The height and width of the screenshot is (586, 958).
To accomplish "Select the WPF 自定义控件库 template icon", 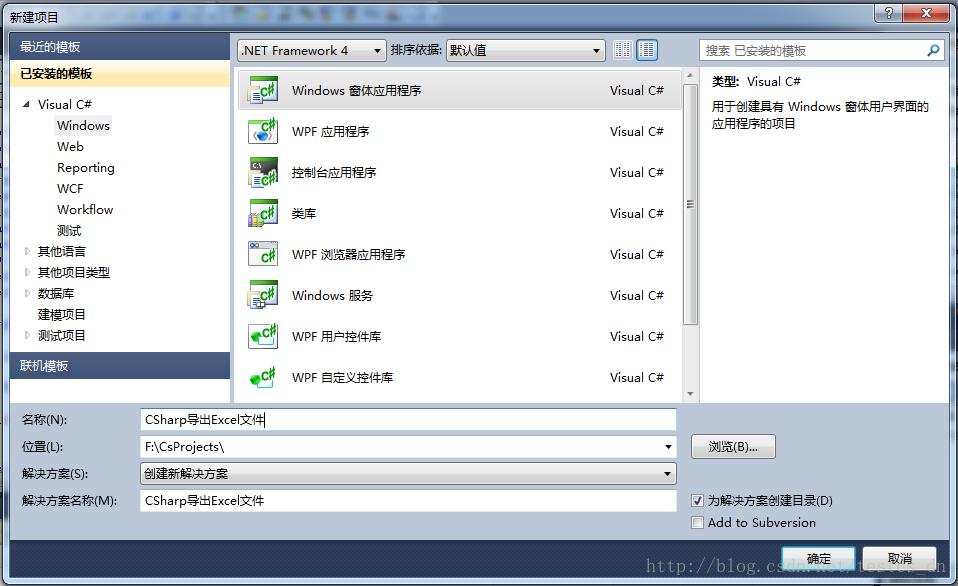I will coord(263,377).
